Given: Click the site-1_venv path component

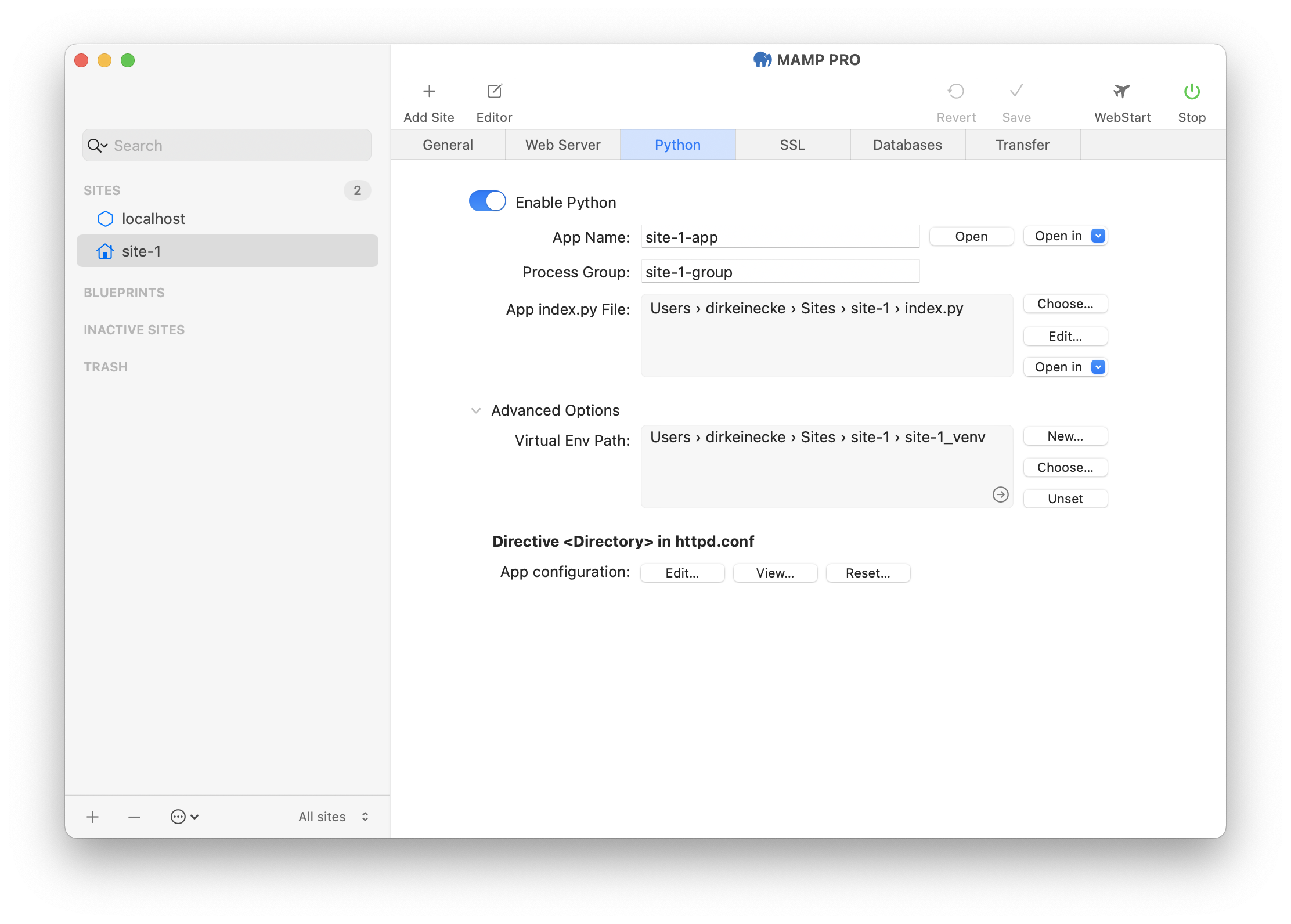Looking at the screenshot, I should click(x=944, y=437).
